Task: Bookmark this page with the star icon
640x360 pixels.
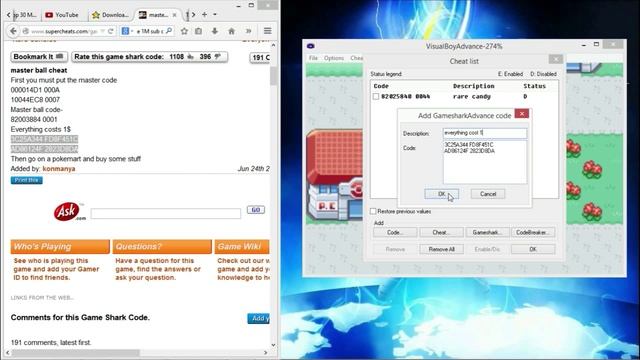Action: tap(184, 31)
